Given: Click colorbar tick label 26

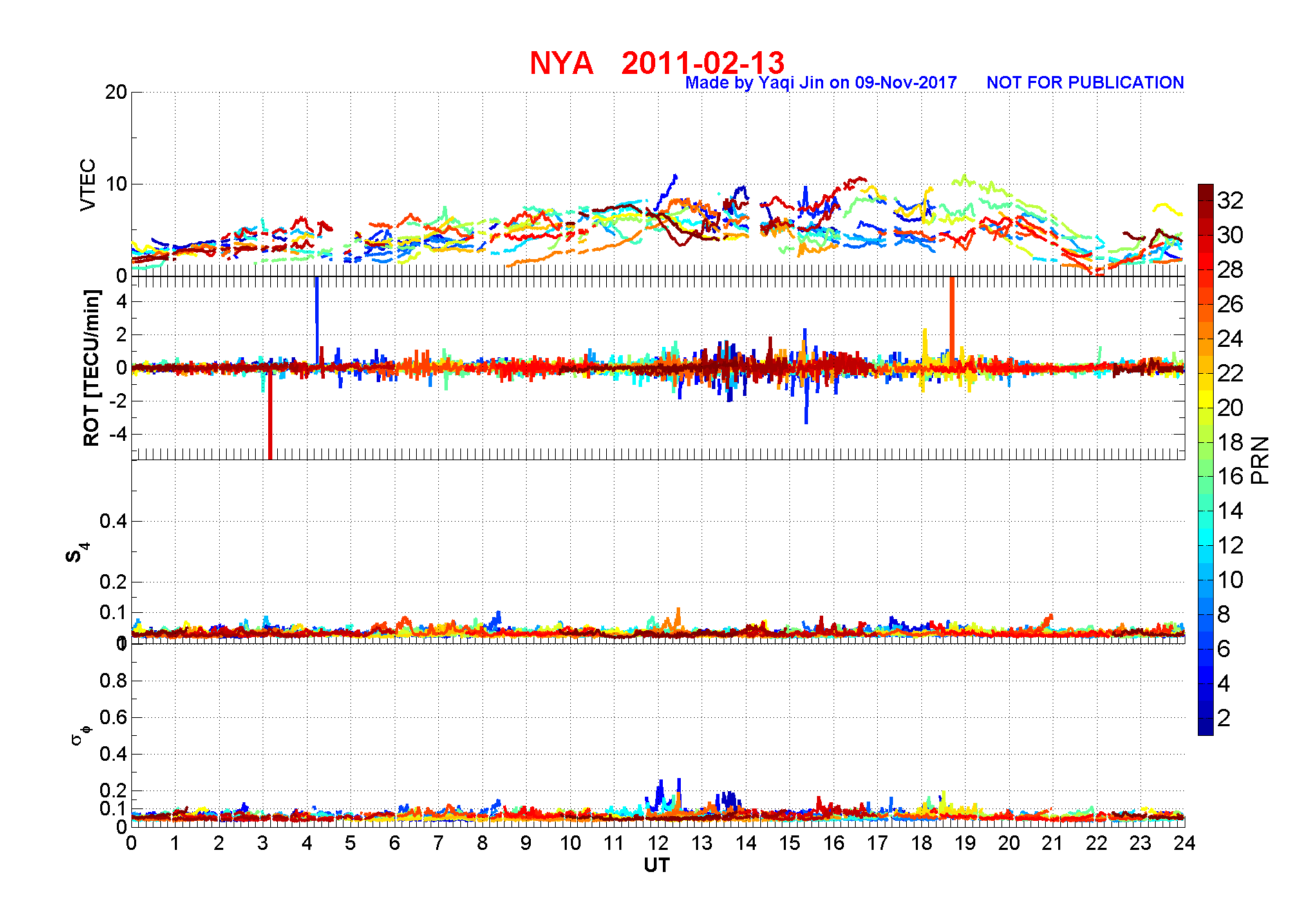Looking at the screenshot, I should click(x=1230, y=304).
